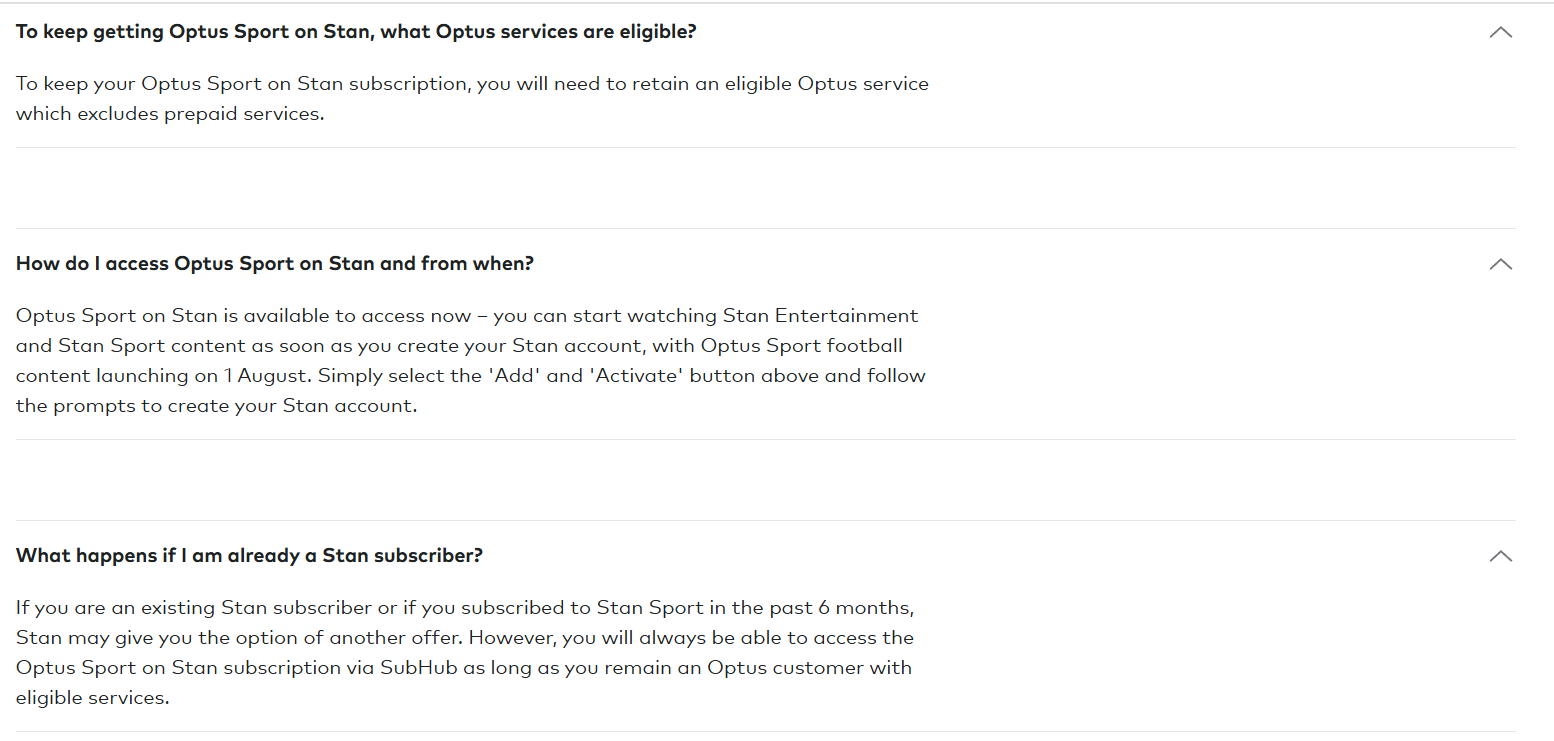Click the 'To keep your Optus Sport' answer paragraph
Screen dimensions: 1554x741
[472, 99]
